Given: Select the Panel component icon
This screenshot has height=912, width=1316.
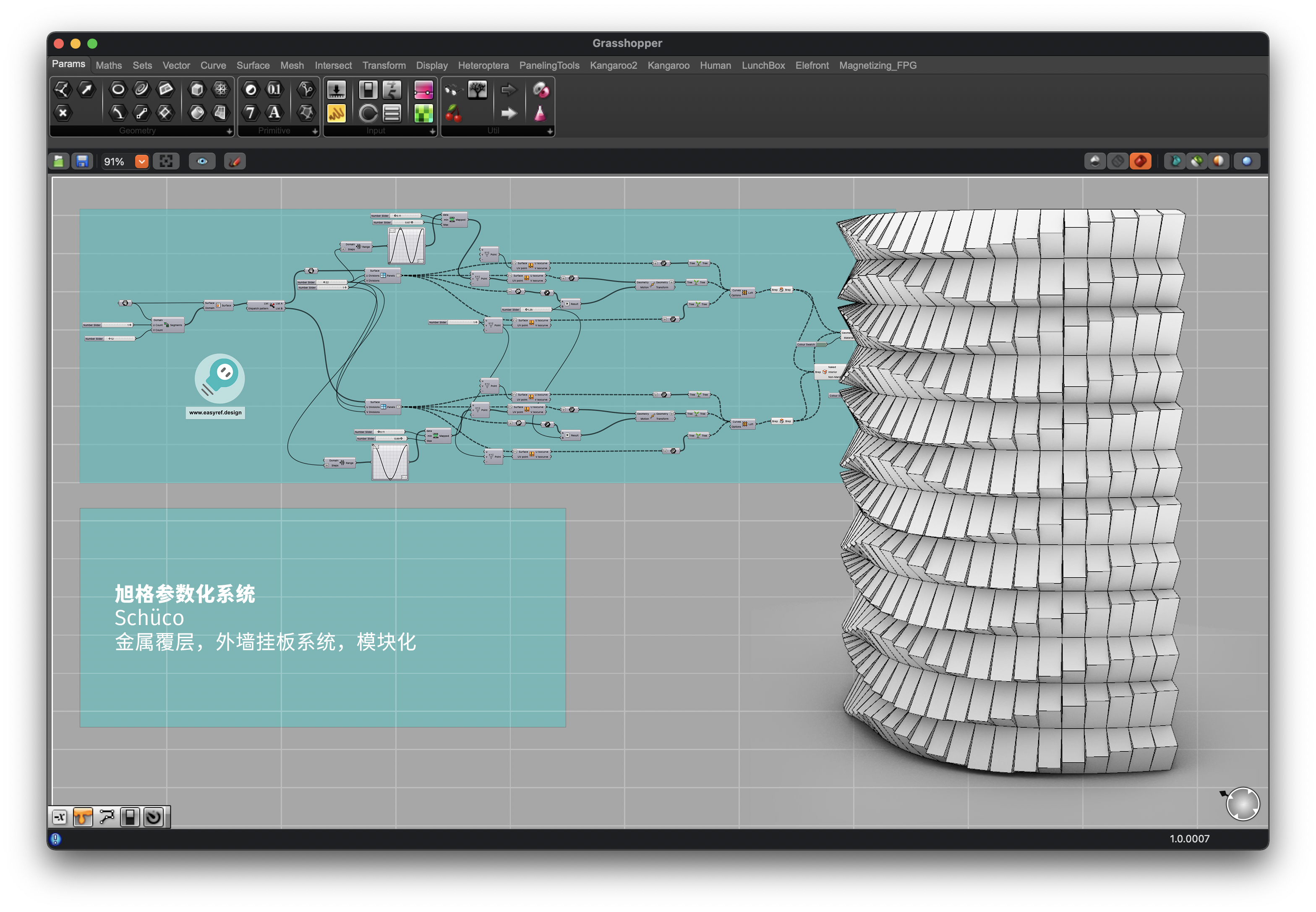Looking at the screenshot, I should click(336, 114).
